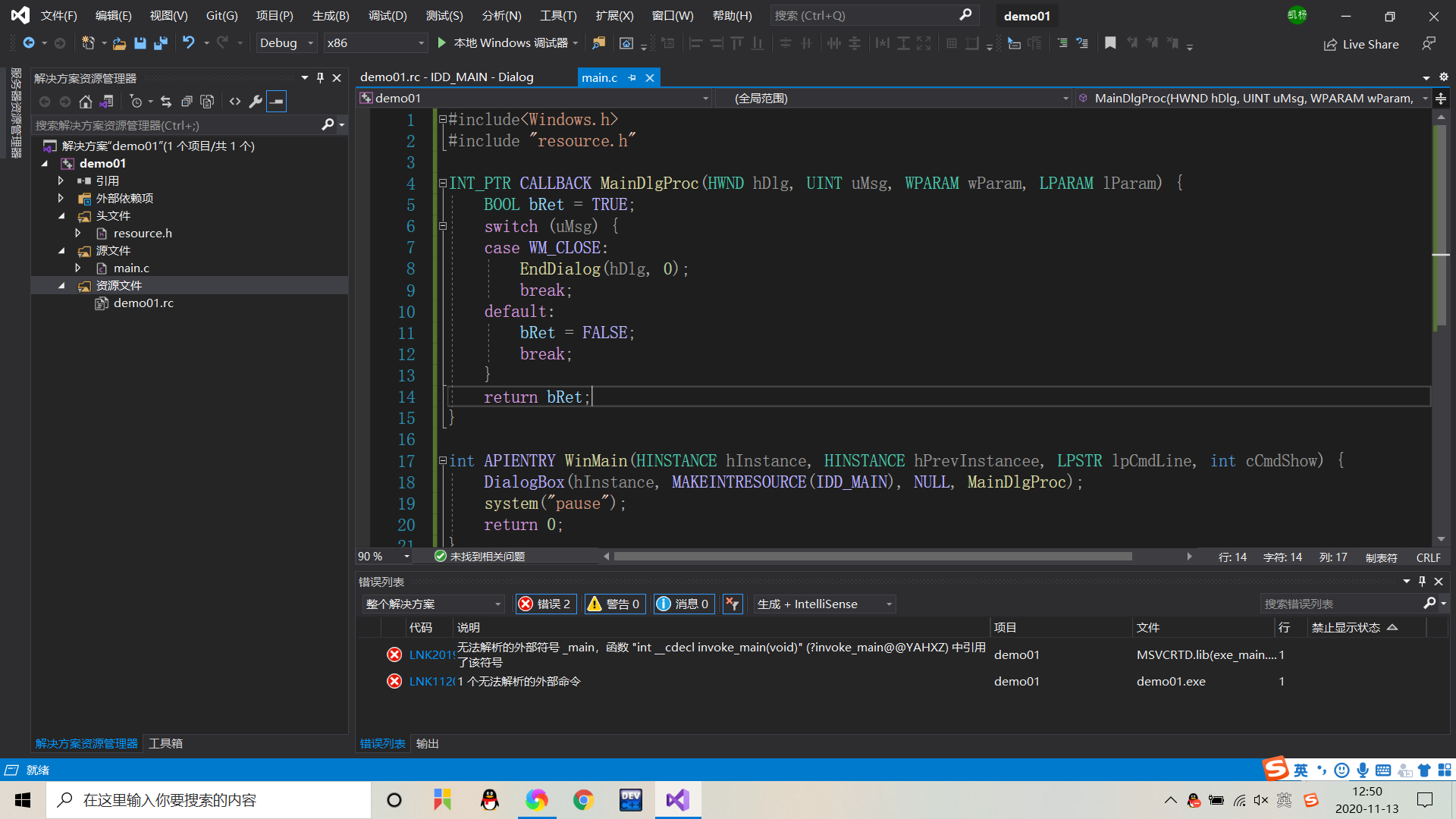
Task: Switch to the 工具箱 toolbox tab
Action: pyautogui.click(x=165, y=743)
